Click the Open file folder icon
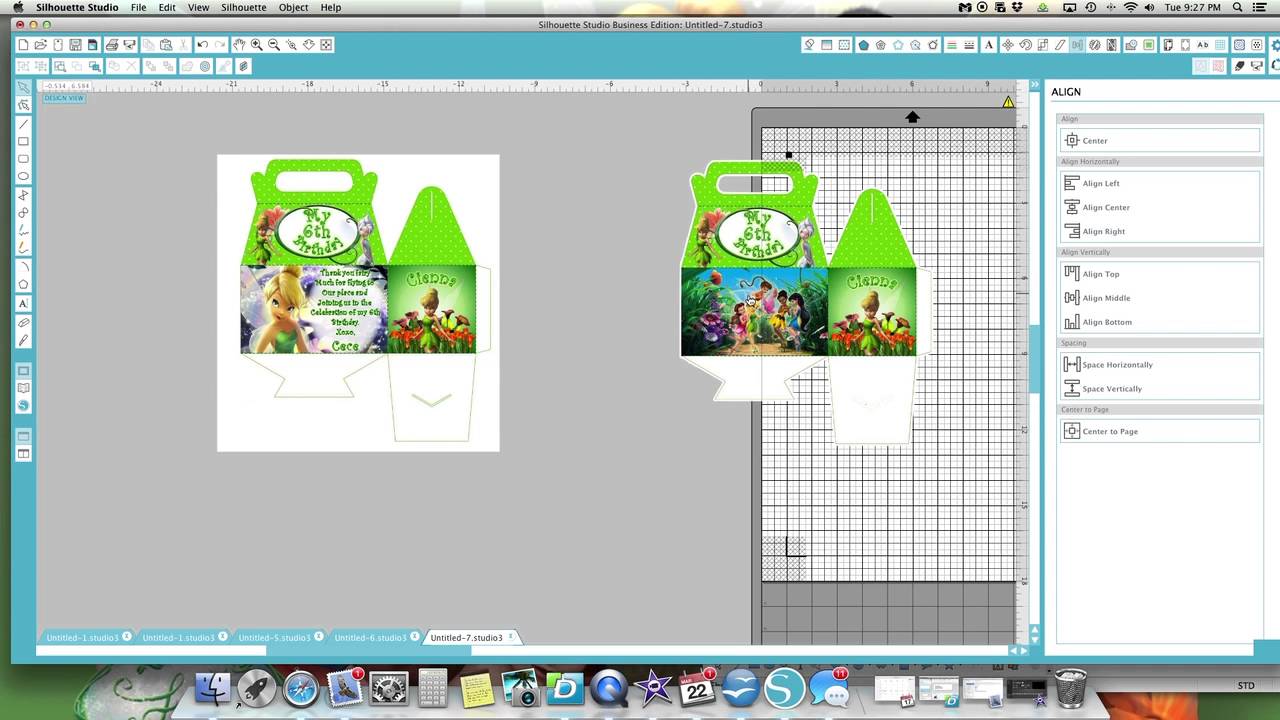Viewport: 1280px width, 720px height. point(40,45)
